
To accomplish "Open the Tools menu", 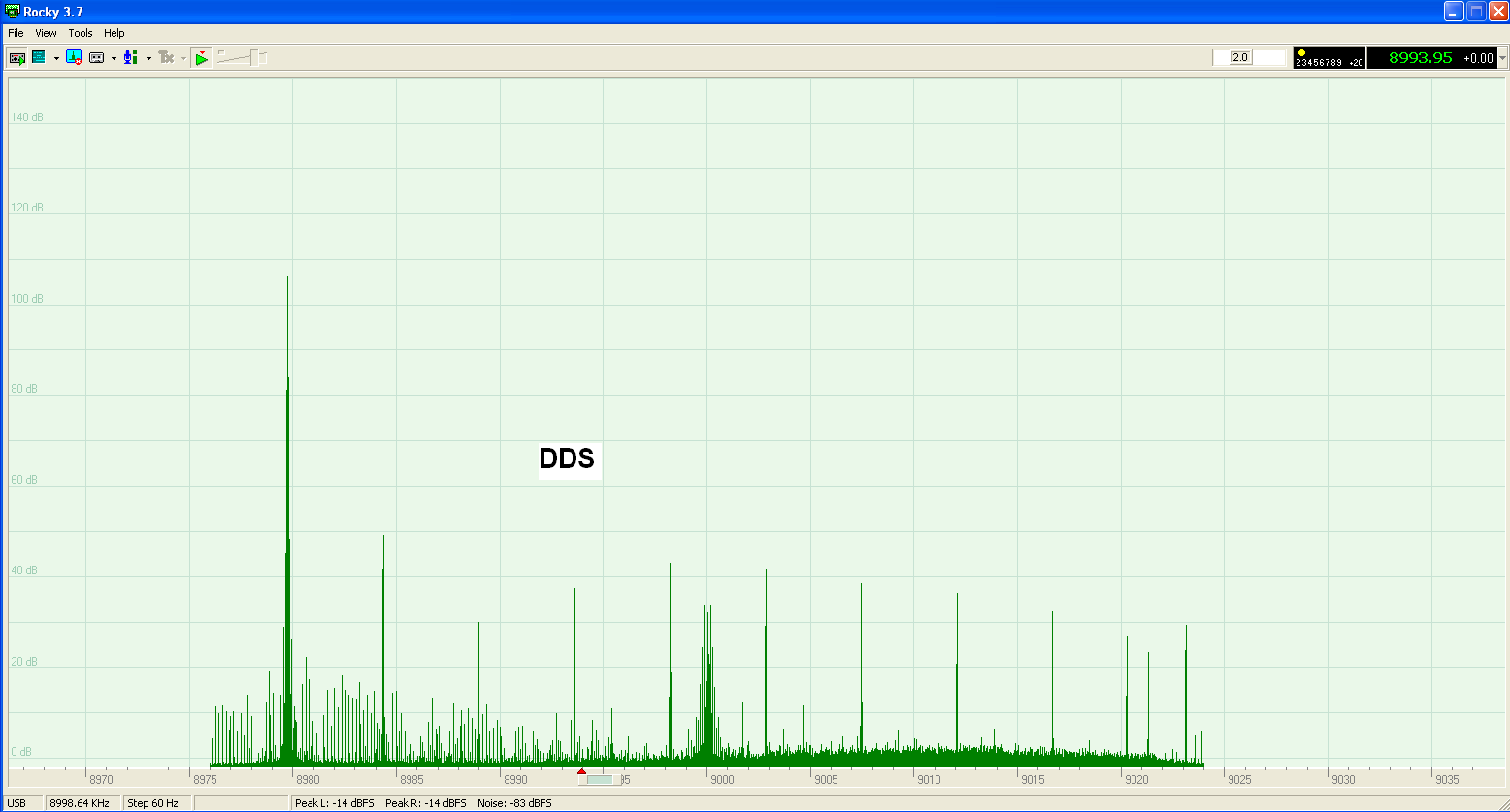I will 81,33.
